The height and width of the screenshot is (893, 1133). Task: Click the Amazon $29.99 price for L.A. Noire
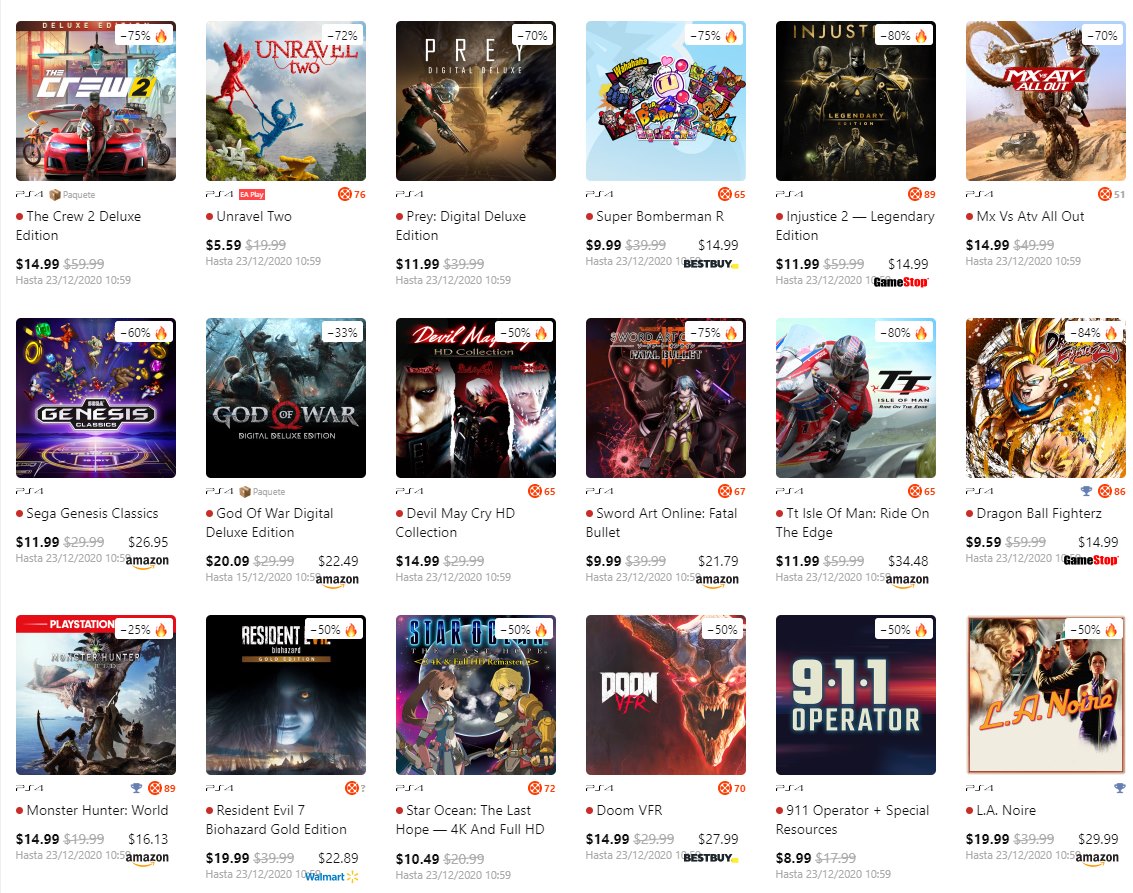[1098, 839]
